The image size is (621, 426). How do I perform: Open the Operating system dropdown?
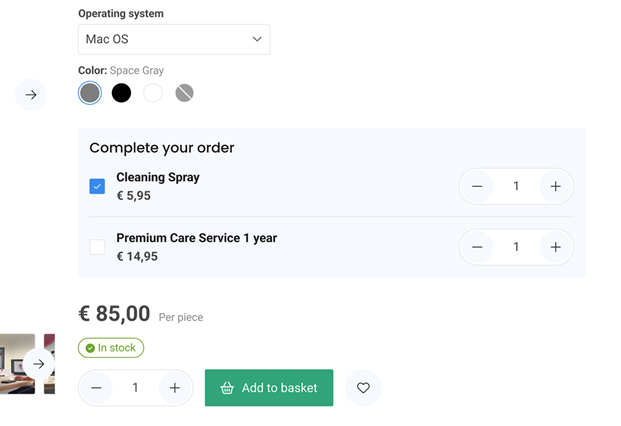174,39
